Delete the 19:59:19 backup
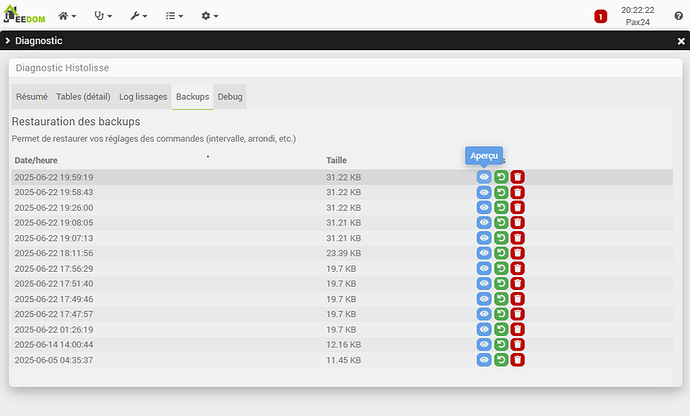This screenshot has height=416, width=690. [x=518, y=177]
